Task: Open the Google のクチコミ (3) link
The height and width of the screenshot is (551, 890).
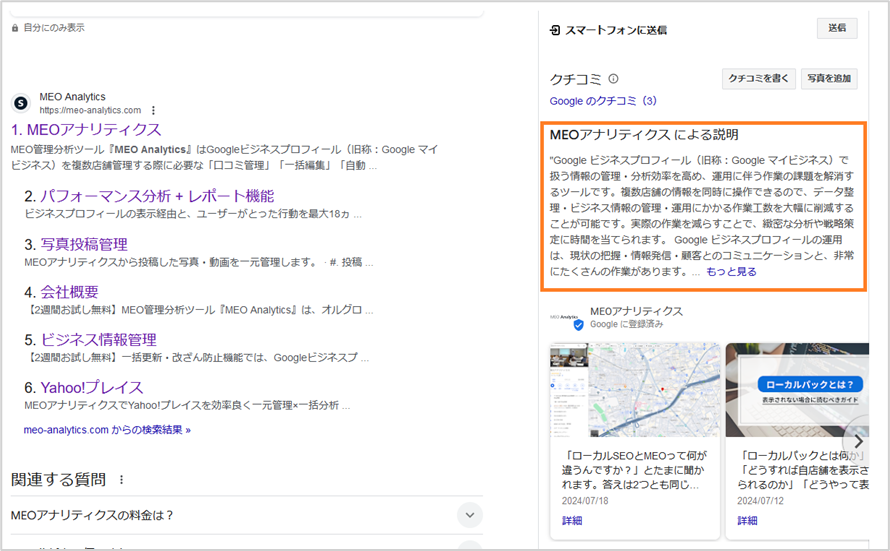Action: coord(603,101)
